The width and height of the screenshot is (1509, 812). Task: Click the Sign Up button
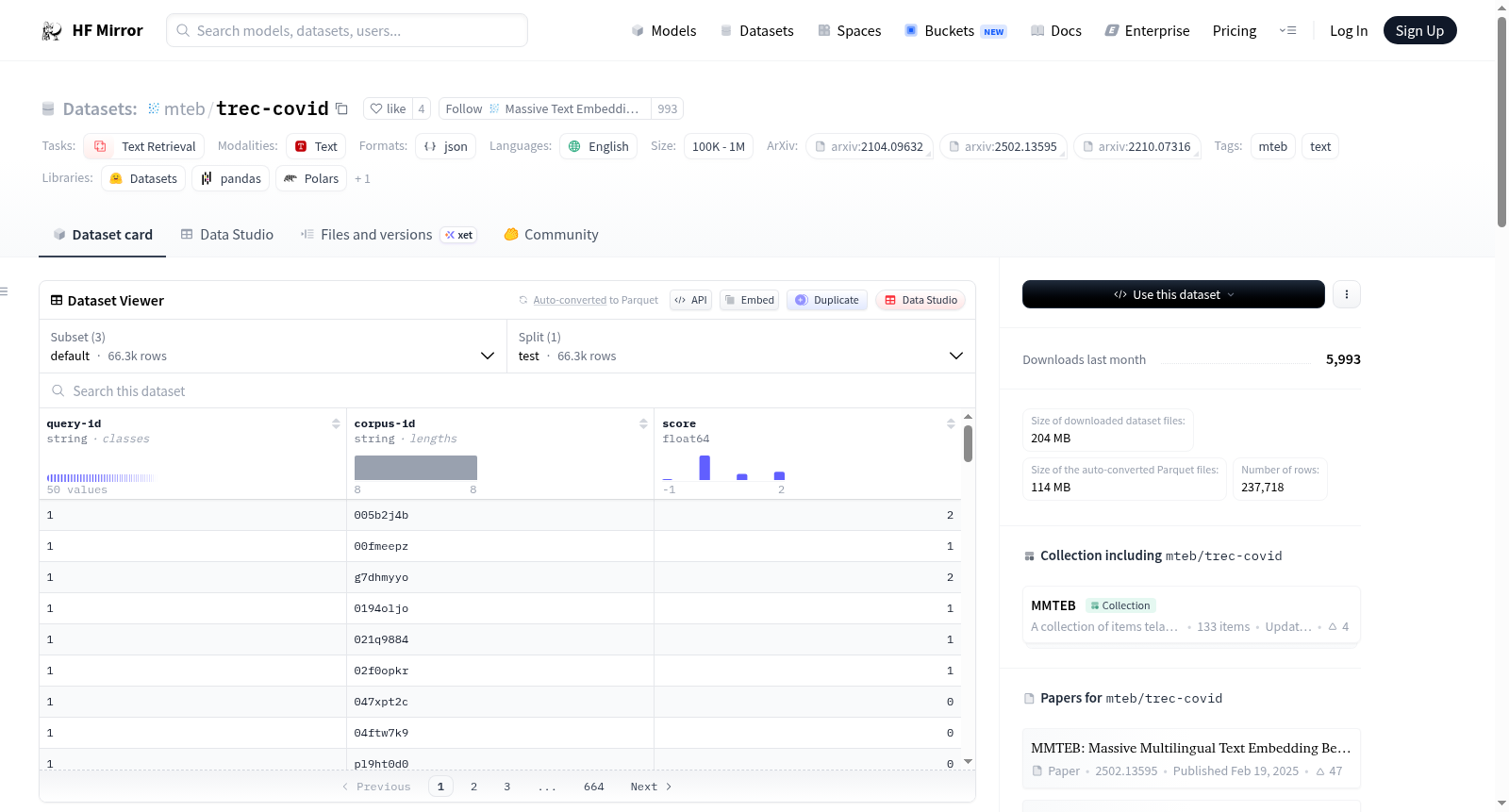point(1419,31)
